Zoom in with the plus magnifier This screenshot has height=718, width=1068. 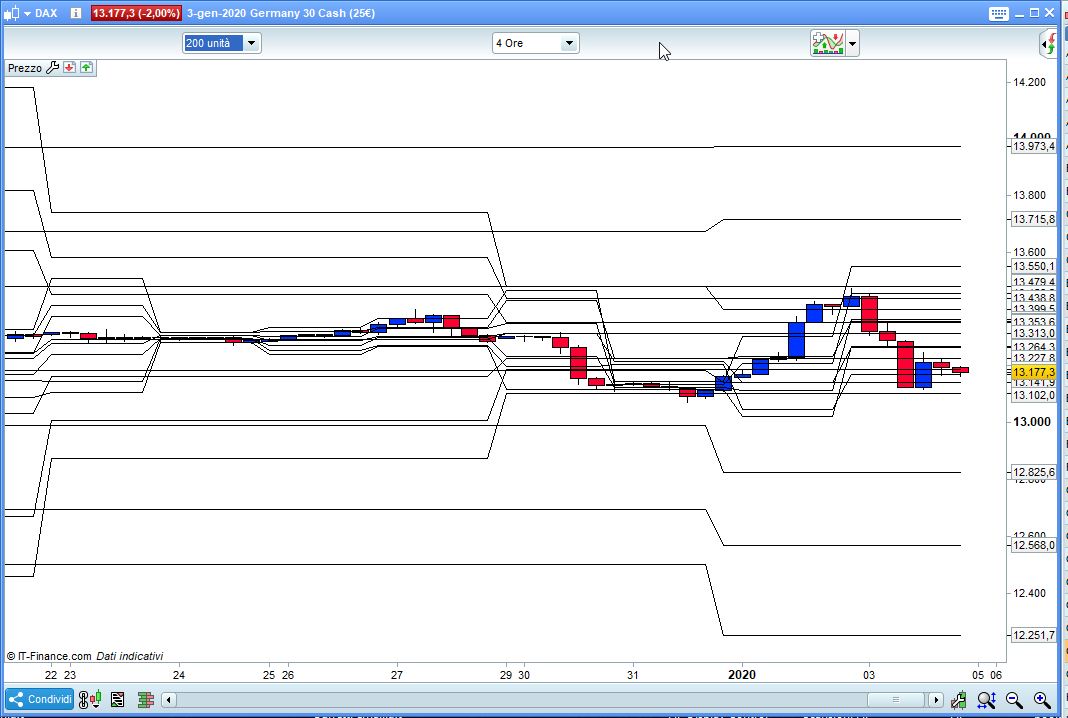1042,700
